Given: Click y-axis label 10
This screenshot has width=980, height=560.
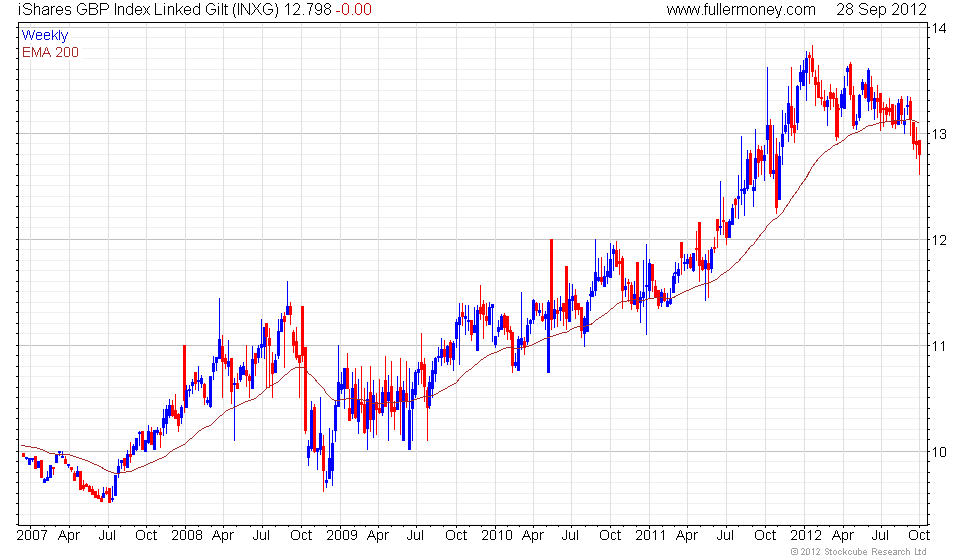Looking at the screenshot, I should tap(939, 452).
